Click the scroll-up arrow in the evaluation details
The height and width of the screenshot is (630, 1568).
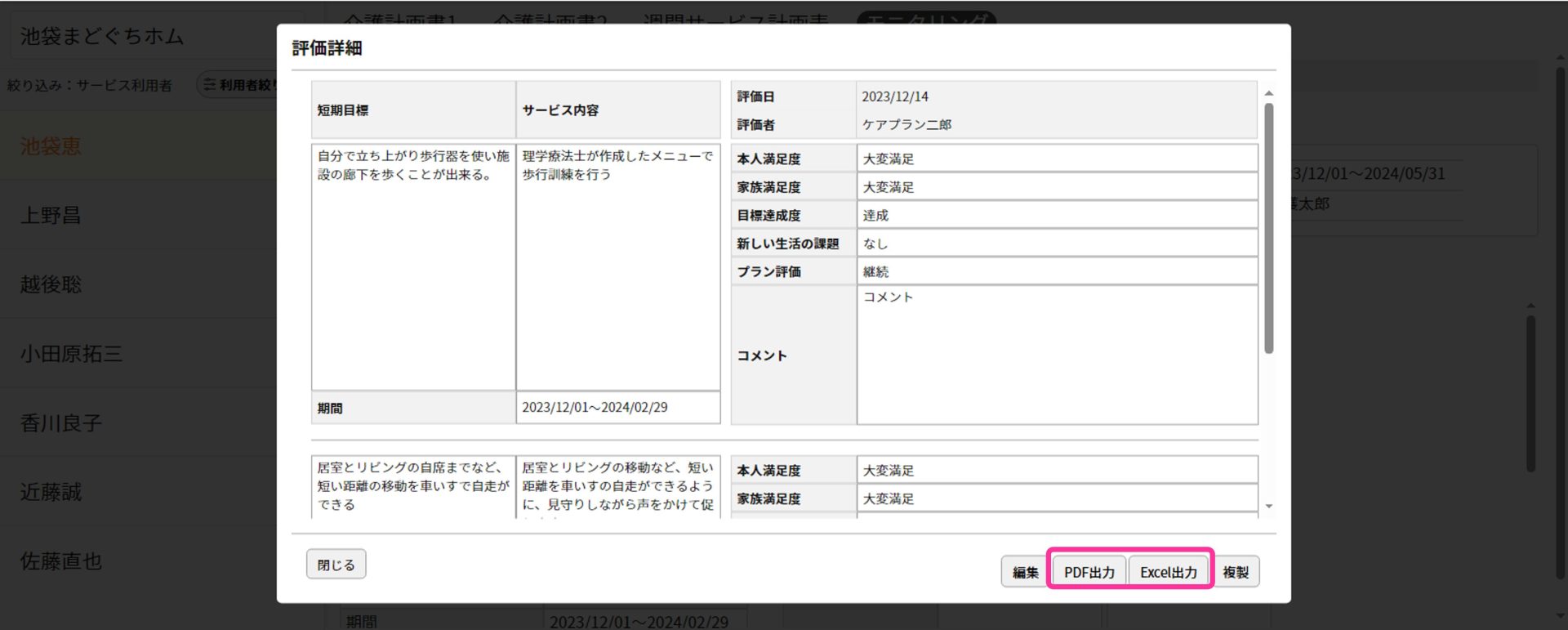coord(1268,94)
